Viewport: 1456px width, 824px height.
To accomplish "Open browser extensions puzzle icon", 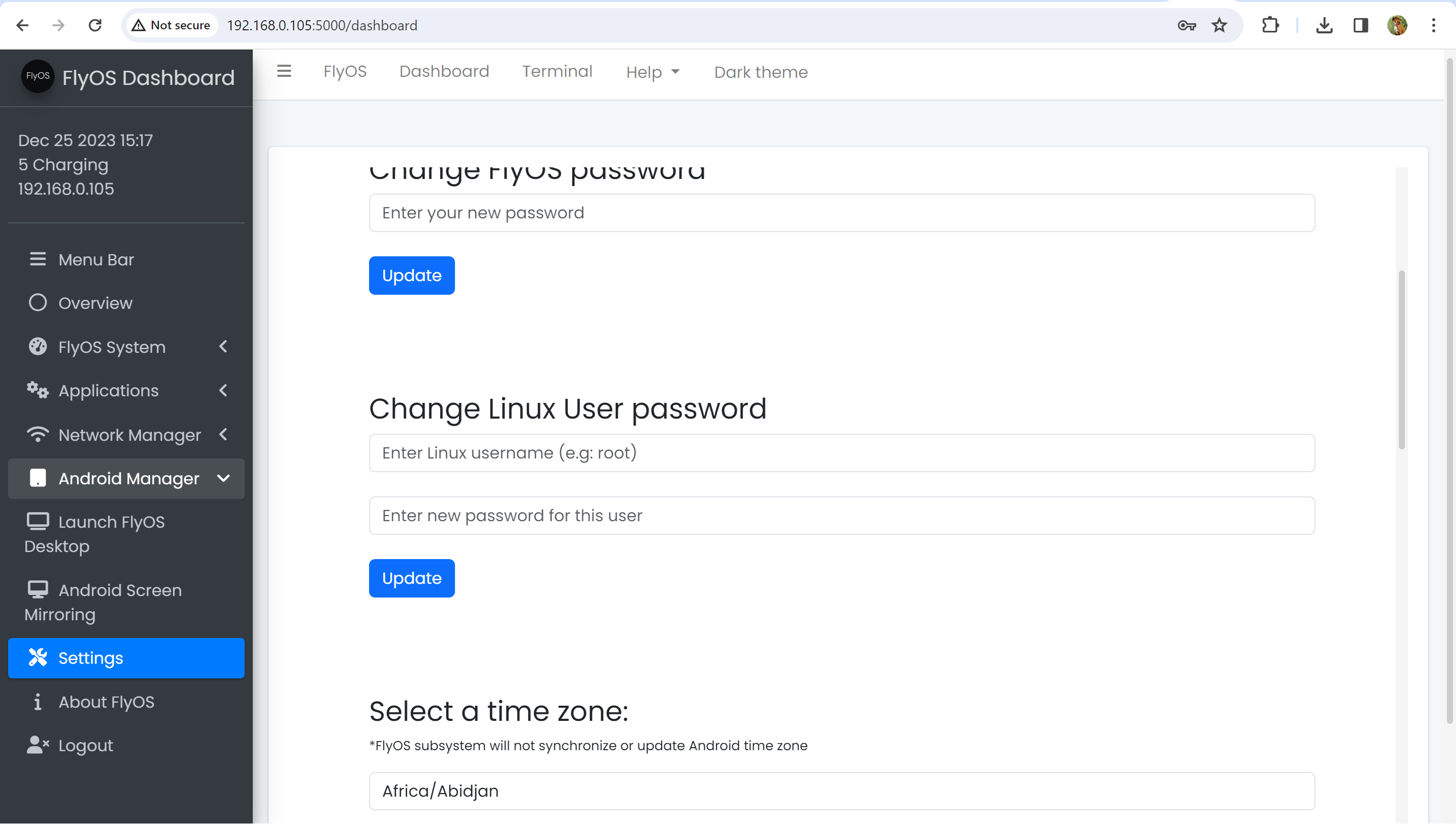I will click(1270, 25).
